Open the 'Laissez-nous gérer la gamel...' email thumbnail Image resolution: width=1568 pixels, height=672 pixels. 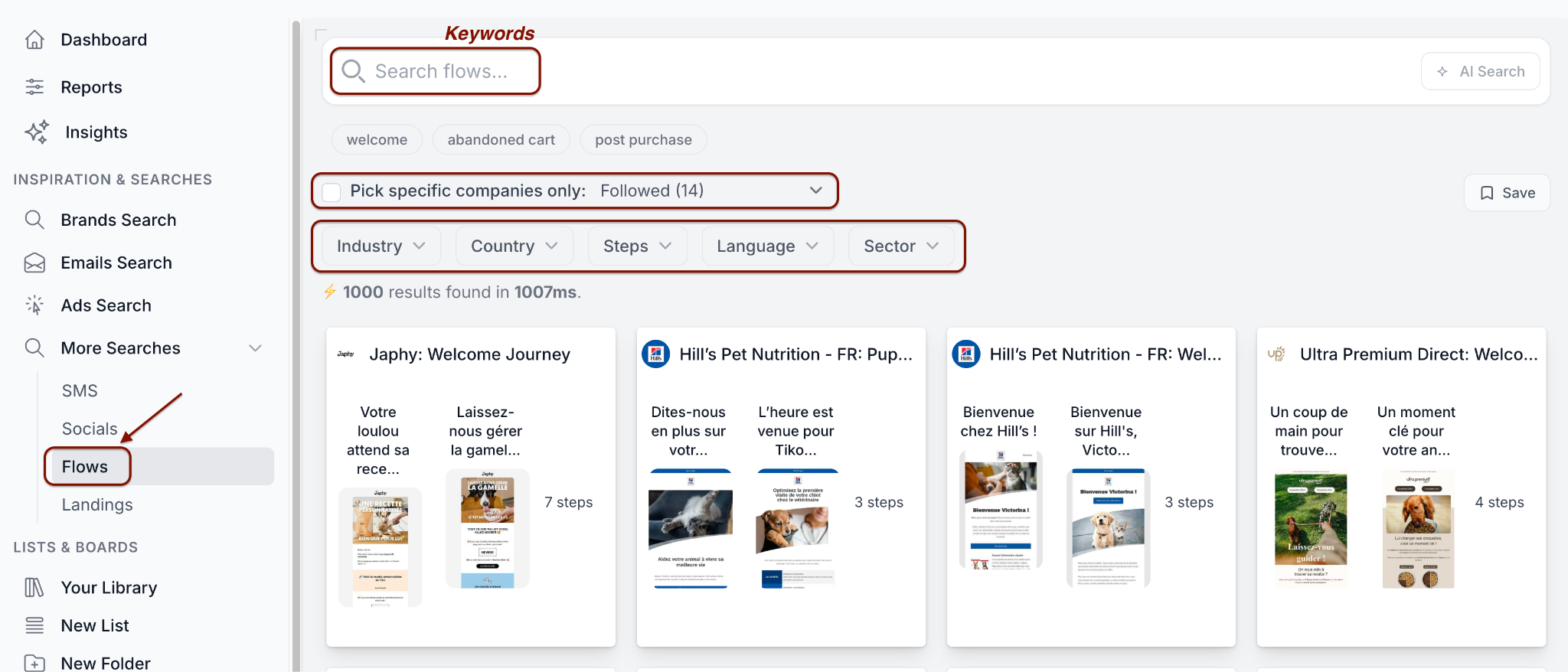[488, 529]
